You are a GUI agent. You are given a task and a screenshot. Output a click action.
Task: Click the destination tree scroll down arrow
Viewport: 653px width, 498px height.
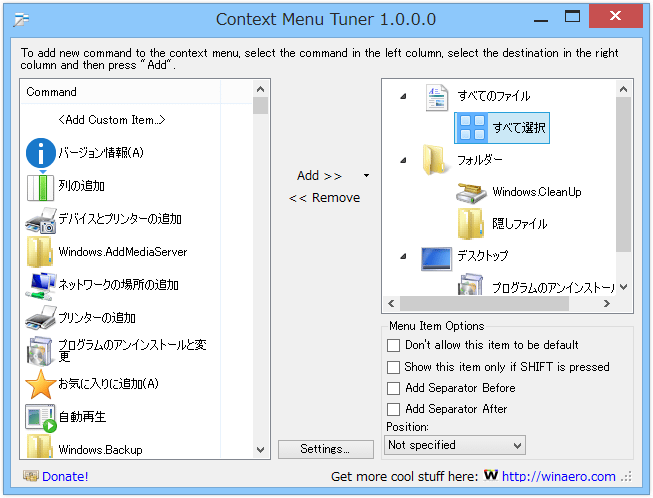[623, 287]
